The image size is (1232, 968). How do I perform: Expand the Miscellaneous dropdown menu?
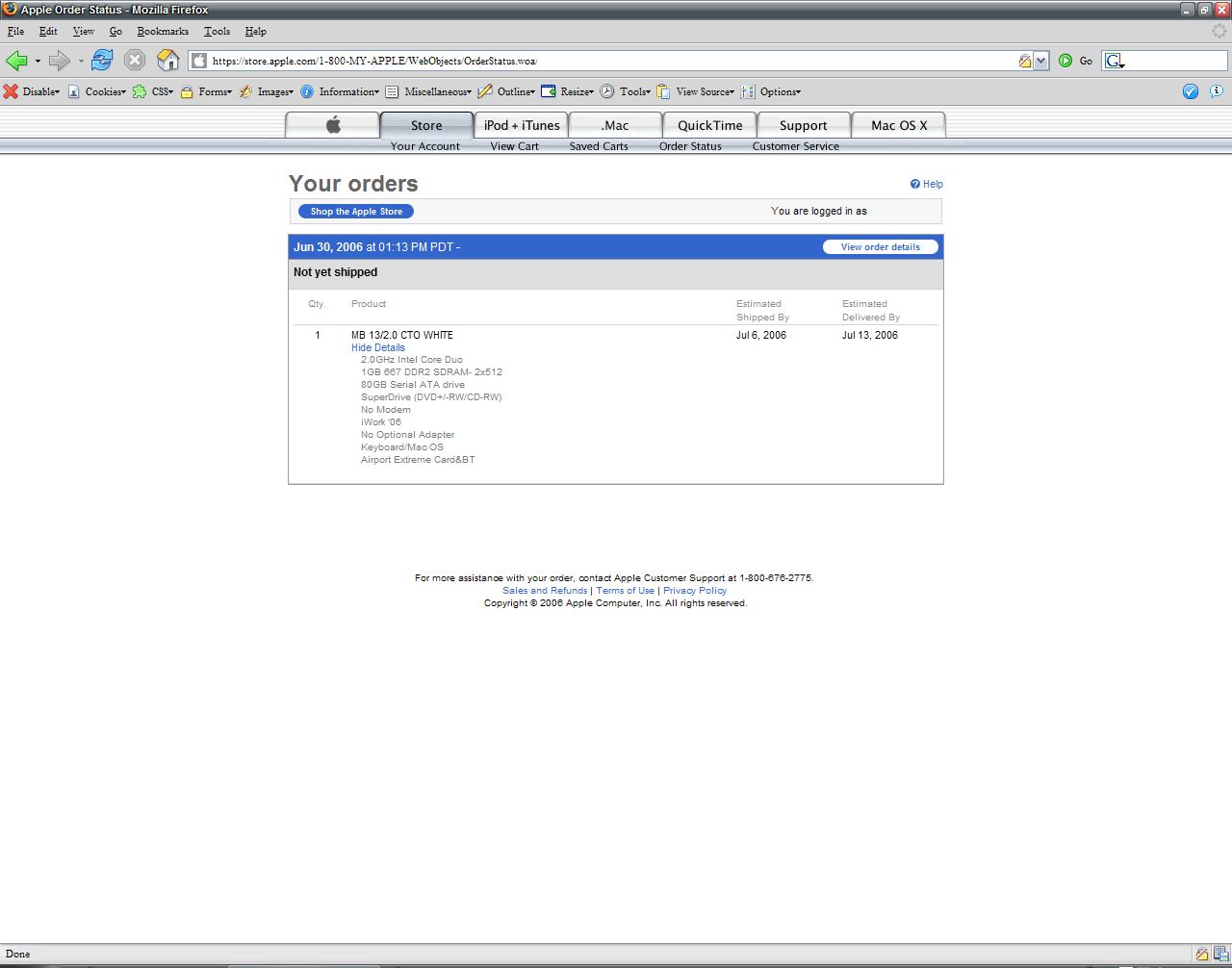coord(469,92)
